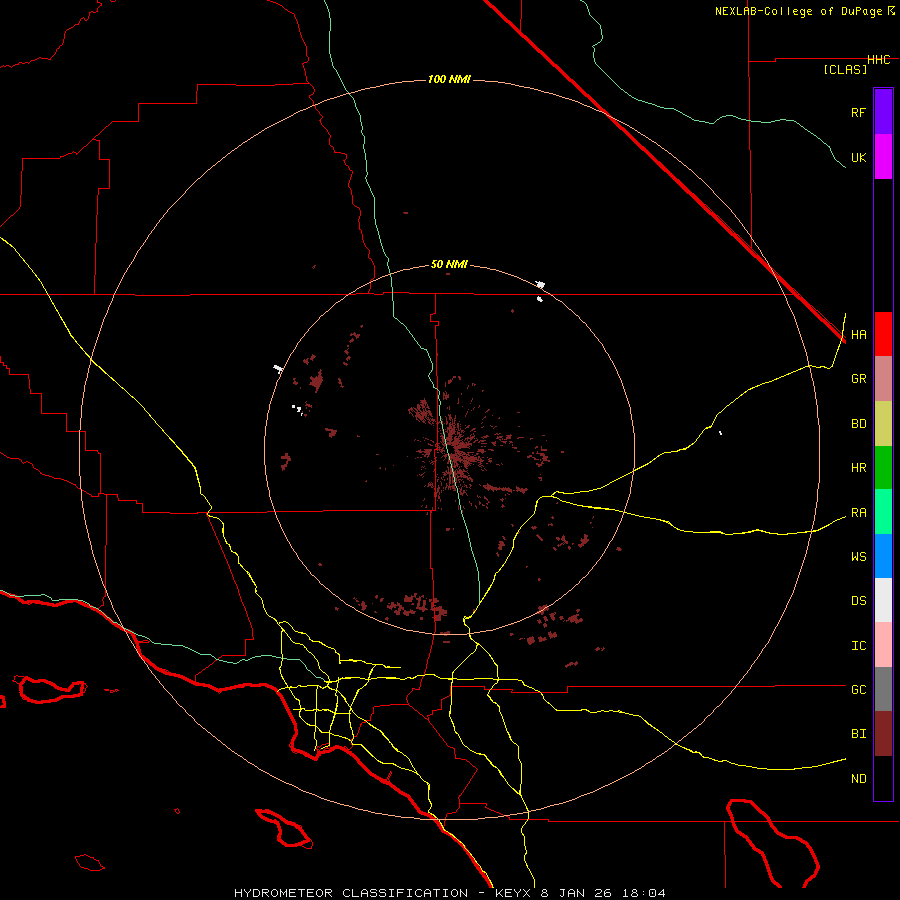Viewport: 900px width, 900px height.
Task: Click the [CLAS] legend header
Action: 844,69
